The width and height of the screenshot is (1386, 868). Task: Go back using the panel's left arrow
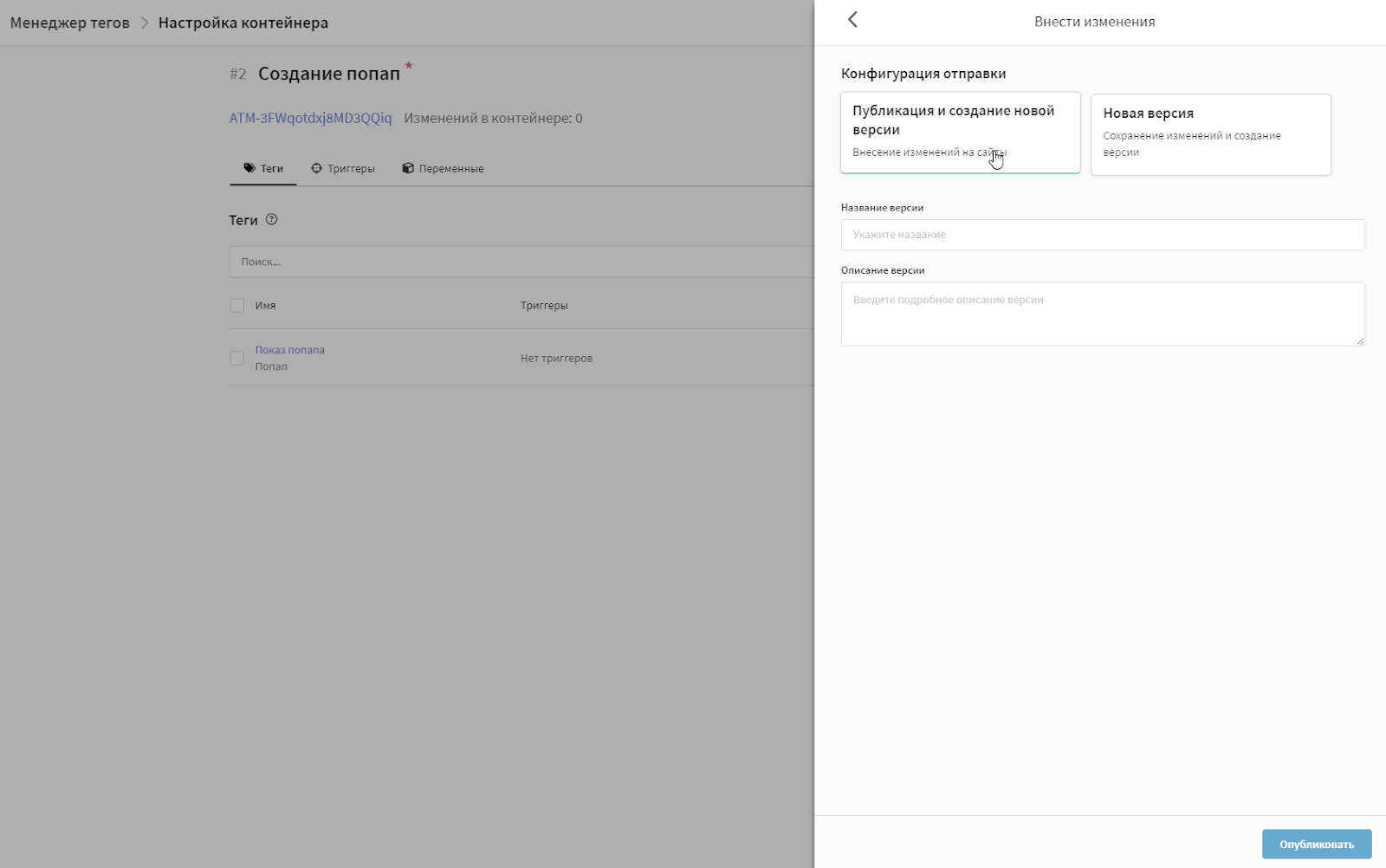(852, 20)
